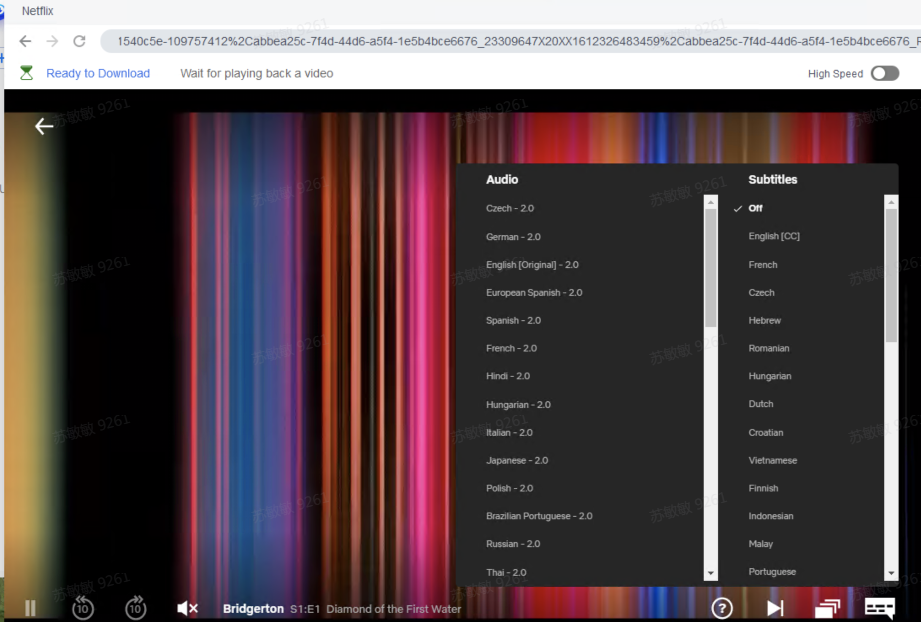
Task: Skip forward 10 seconds
Action: [136, 608]
